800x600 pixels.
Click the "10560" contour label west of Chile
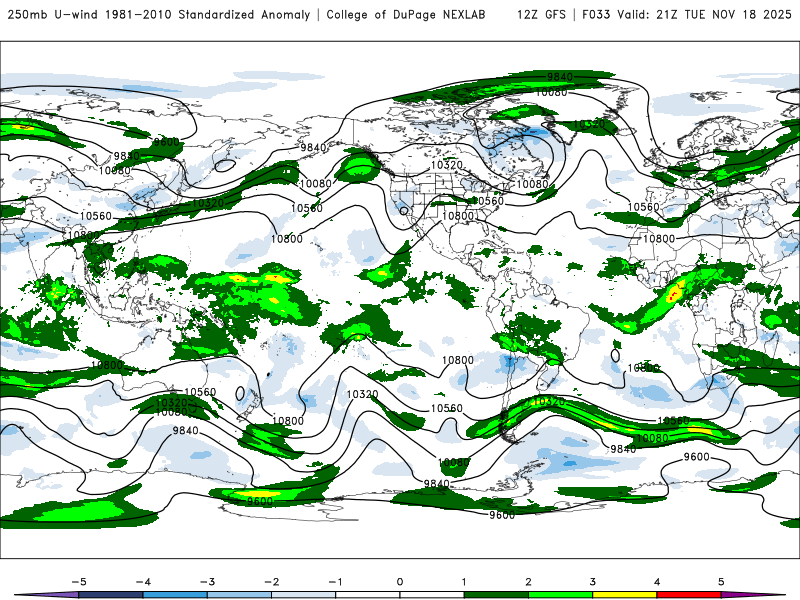point(446,408)
